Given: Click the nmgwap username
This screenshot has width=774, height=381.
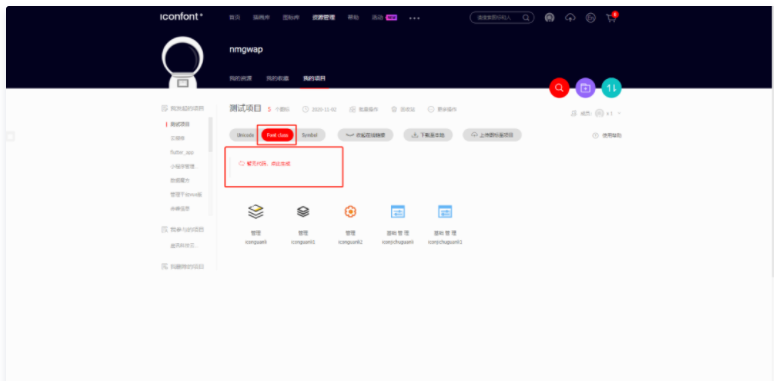Looking at the screenshot, I should pos(246,50).
